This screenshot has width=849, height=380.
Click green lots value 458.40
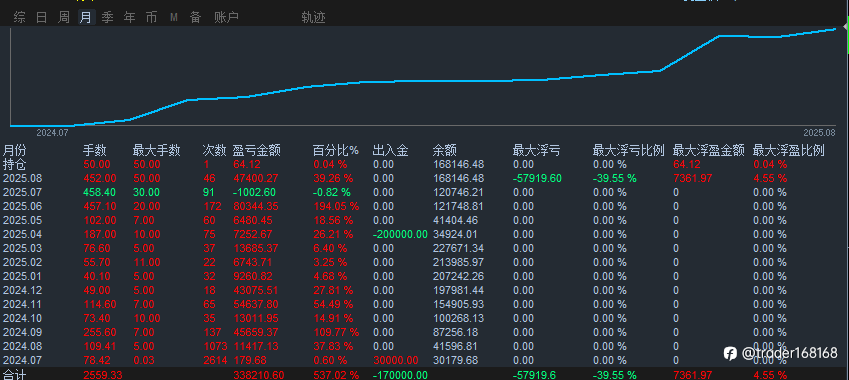click(x=99, y=192)
